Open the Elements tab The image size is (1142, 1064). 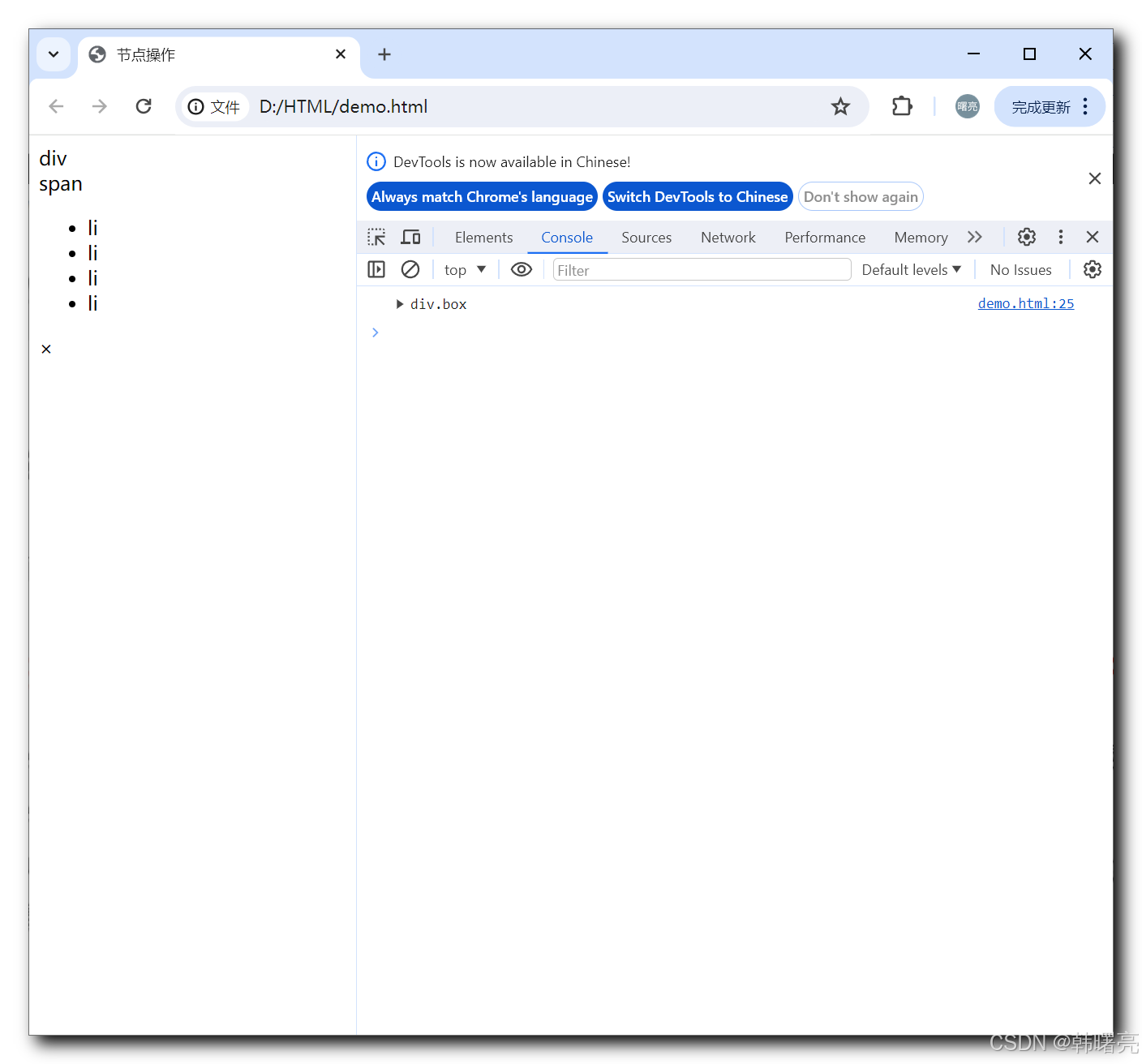coord(483,237)
